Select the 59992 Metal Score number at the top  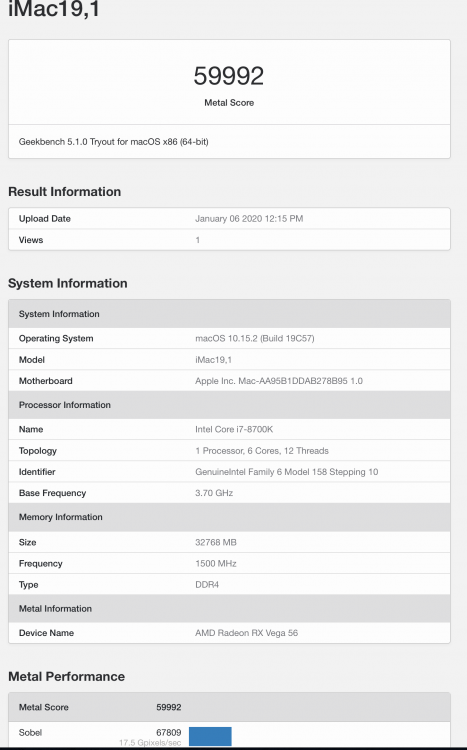point(229,76)
